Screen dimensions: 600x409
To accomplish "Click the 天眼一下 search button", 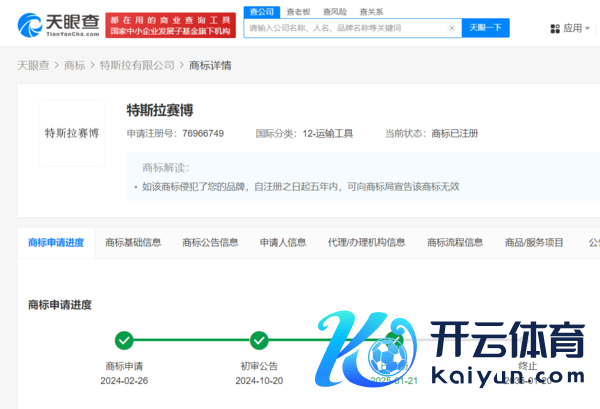I will [x=485, y=28].
